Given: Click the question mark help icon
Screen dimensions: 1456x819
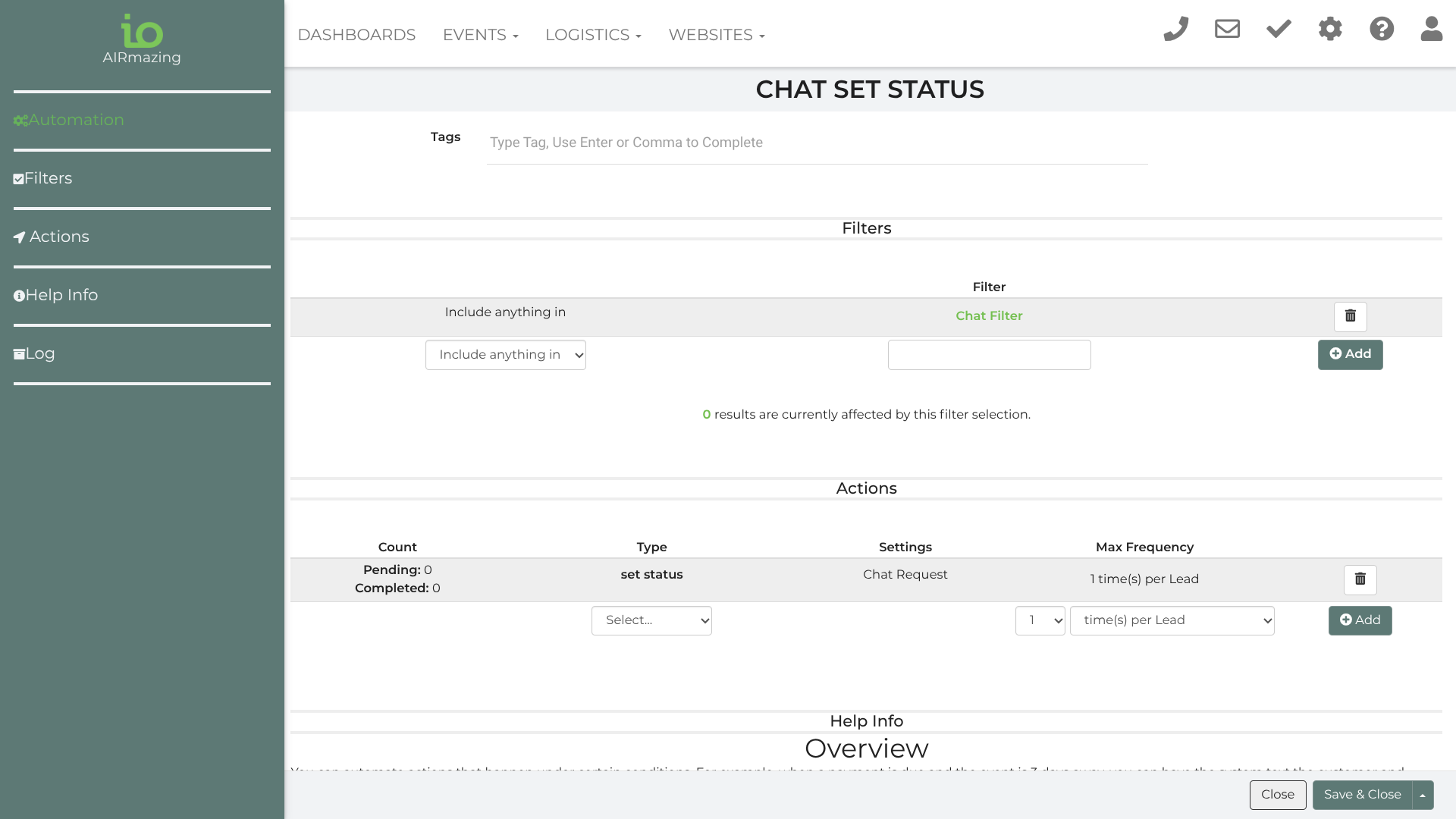Looking at the screenshot, I should [x=1382, y=30].
